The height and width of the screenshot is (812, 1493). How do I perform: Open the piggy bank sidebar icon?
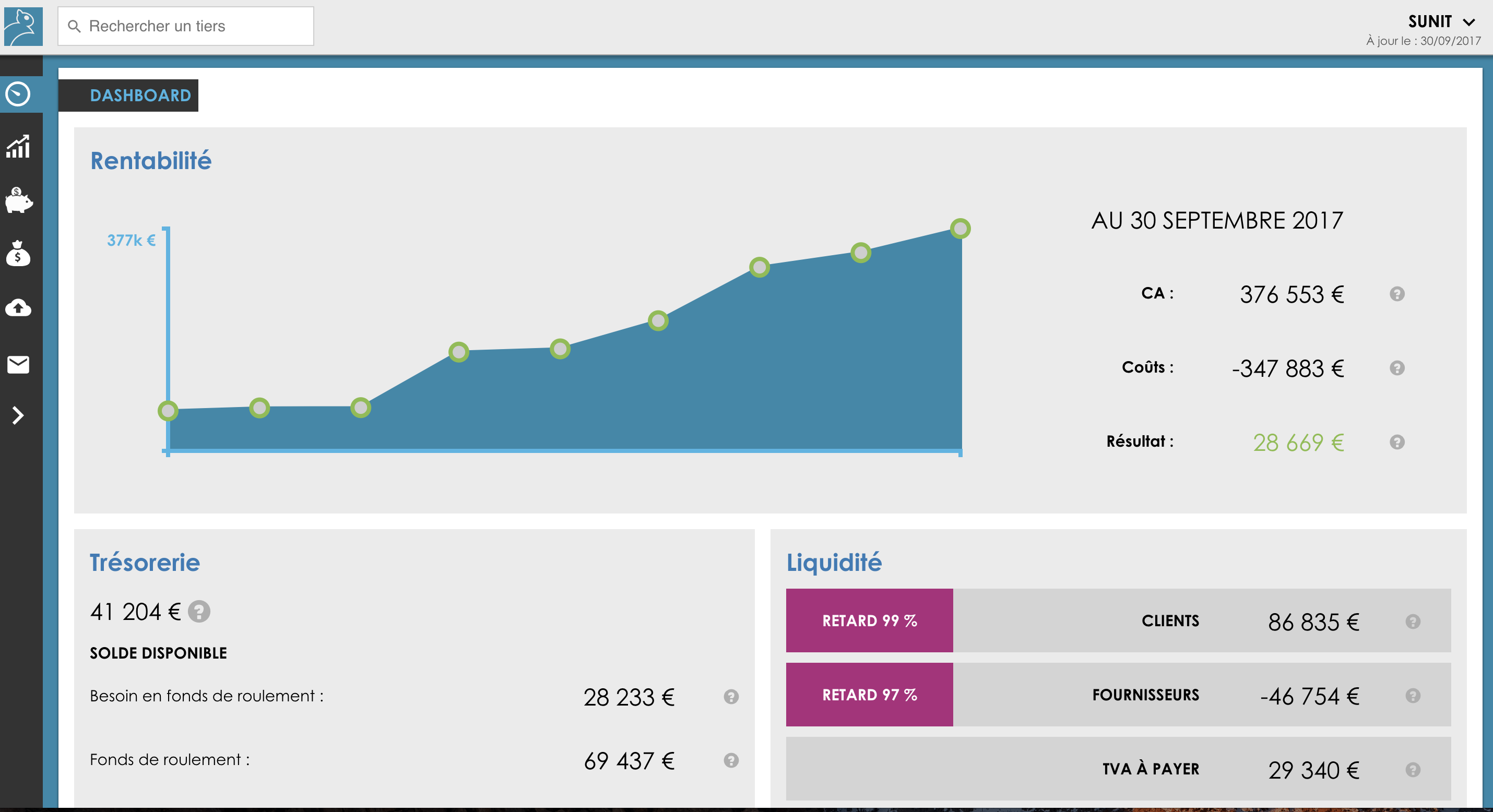click(x=19, y=200)
